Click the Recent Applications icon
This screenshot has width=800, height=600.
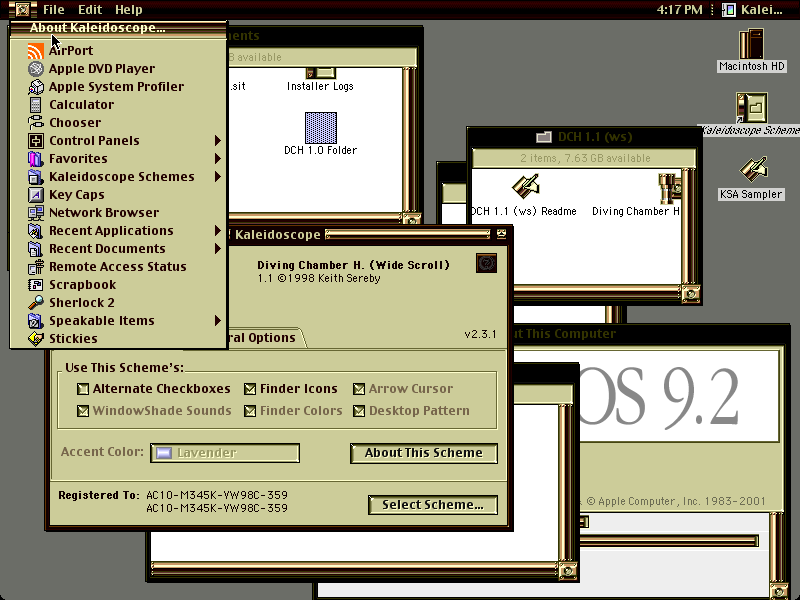[36, 231]
